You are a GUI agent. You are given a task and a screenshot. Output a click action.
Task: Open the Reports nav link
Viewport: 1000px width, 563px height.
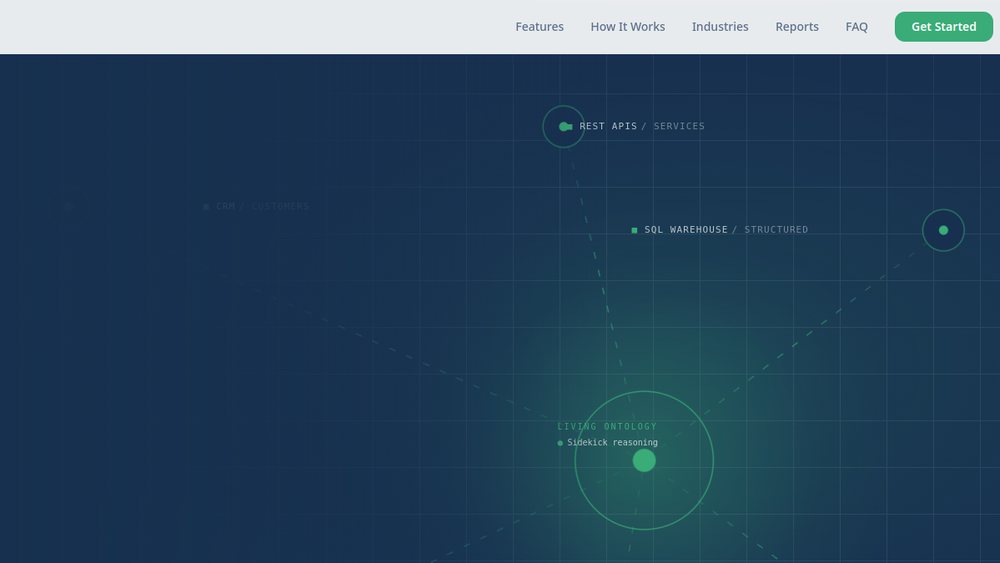pyautogui.click(x=797, y=27)
